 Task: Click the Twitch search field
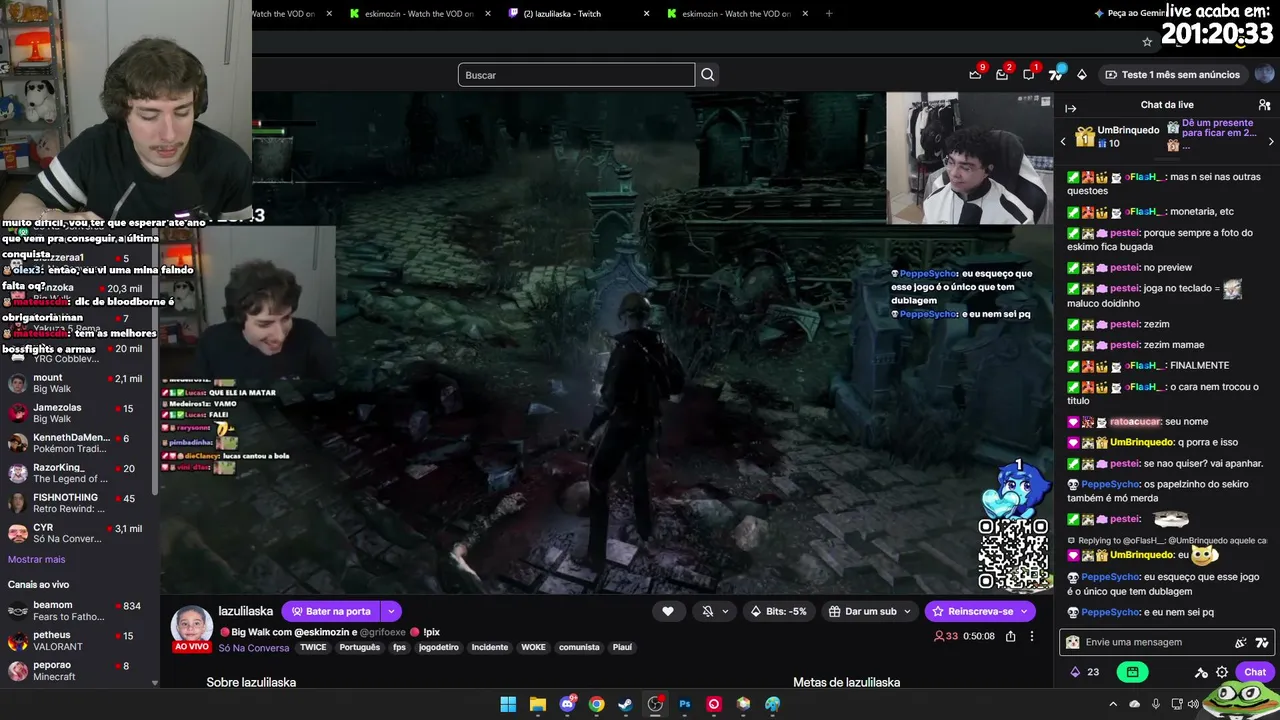click(576, 75)
